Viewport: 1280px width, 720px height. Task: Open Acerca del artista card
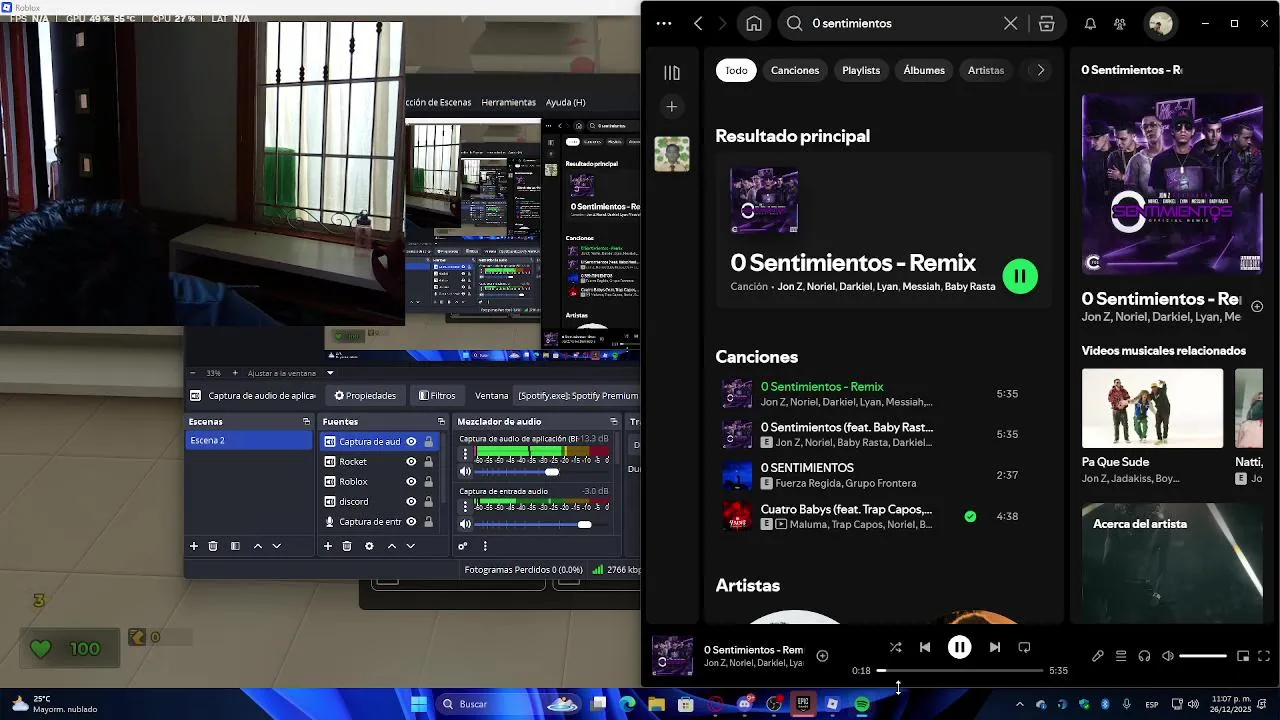(x=1172, y=563)
